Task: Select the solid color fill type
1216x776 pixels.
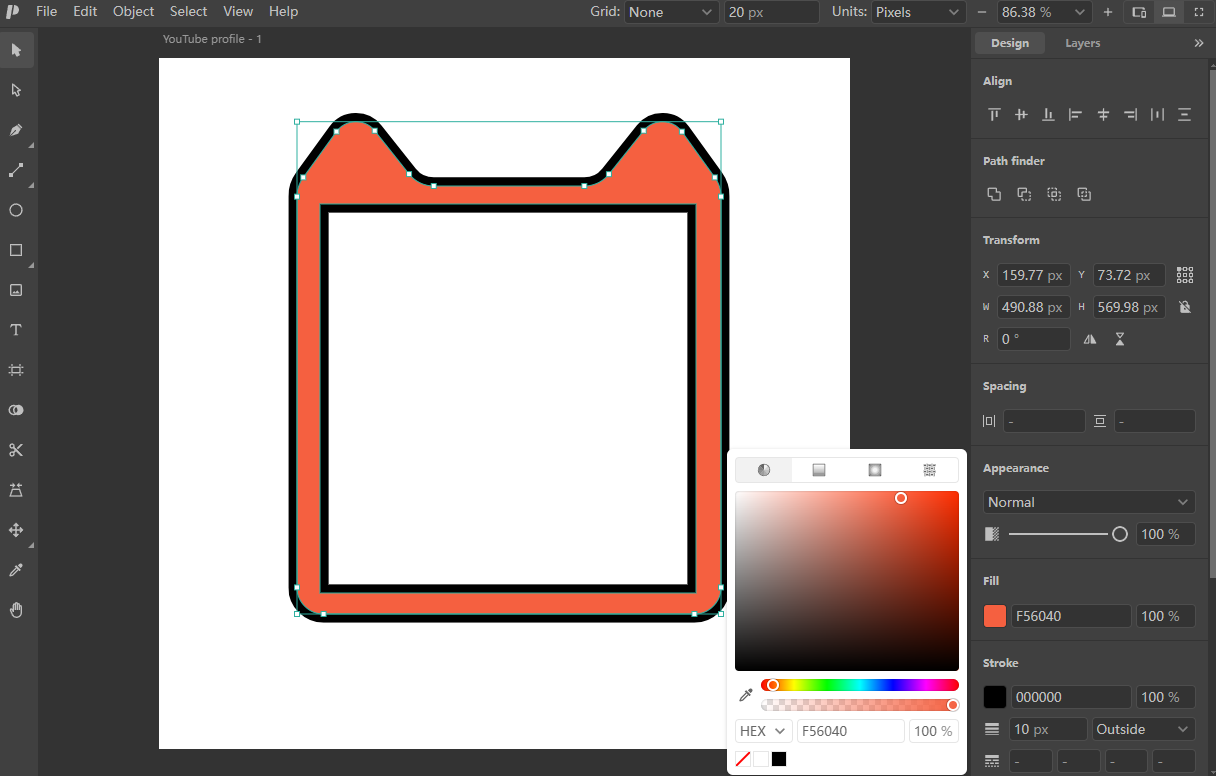Action: tap(764, 470)
